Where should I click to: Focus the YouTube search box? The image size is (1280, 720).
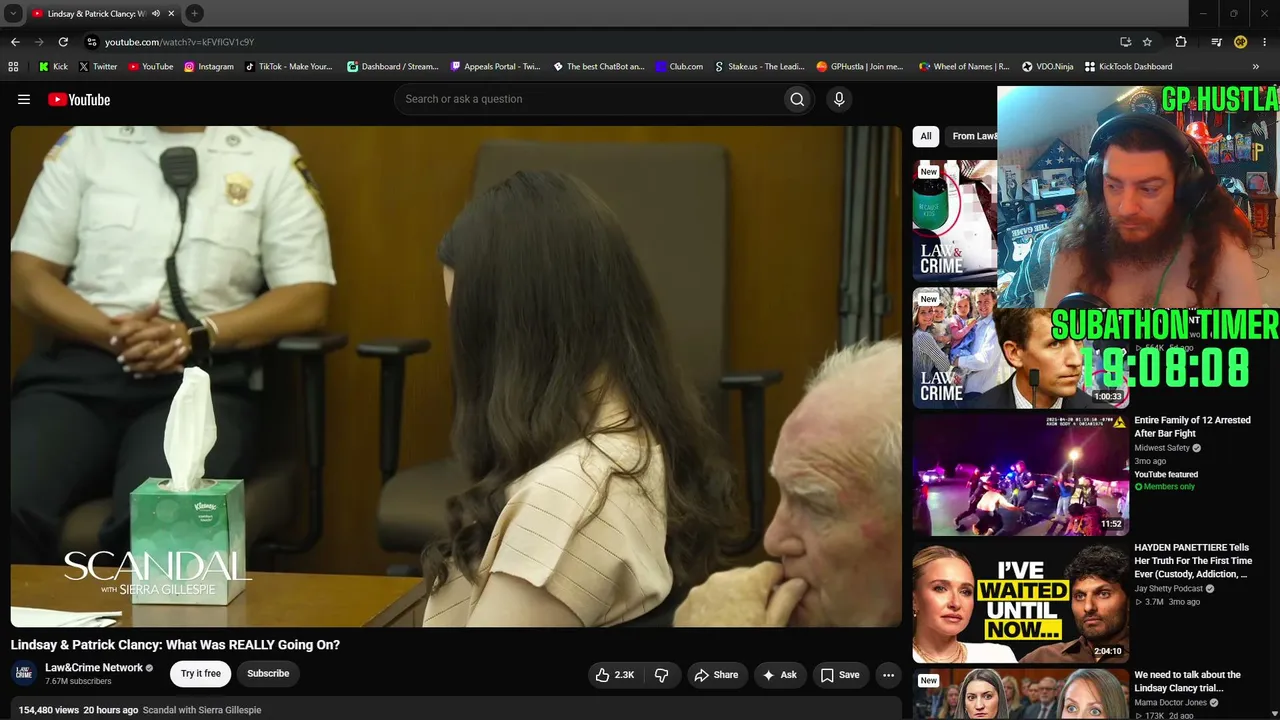point(588,99)
